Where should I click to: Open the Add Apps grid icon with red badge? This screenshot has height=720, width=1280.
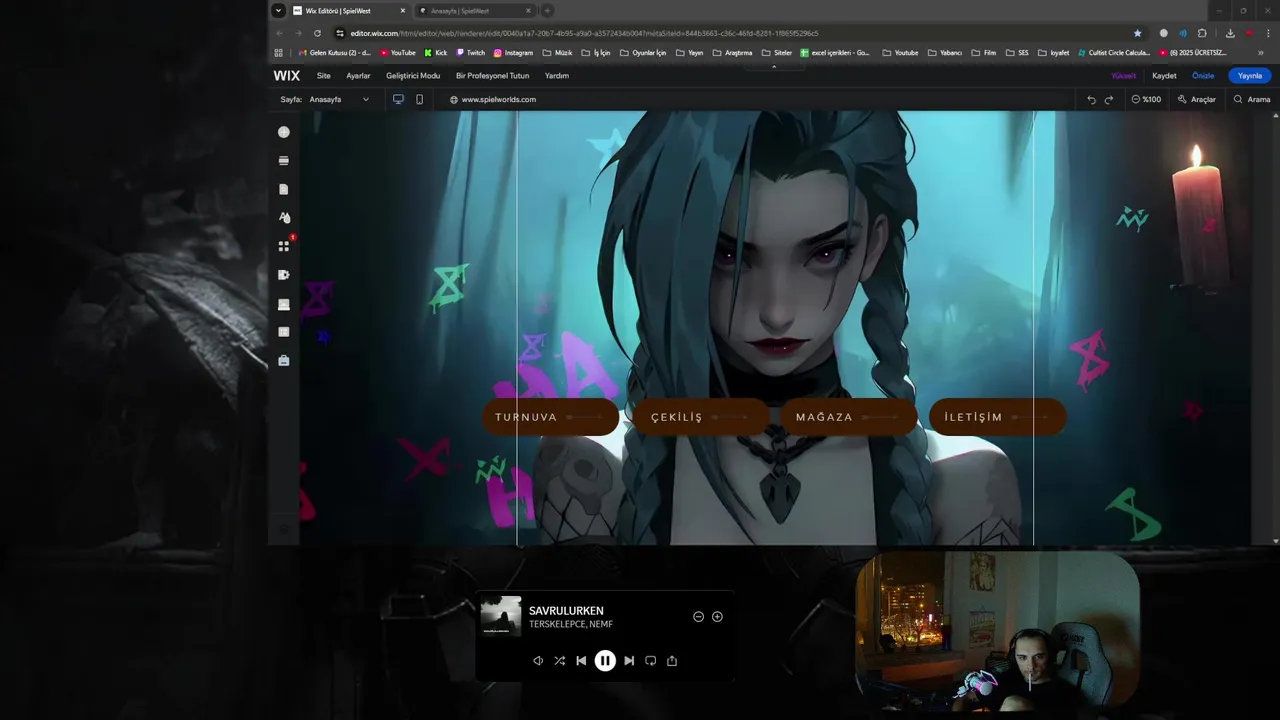(x=284, y=246)
